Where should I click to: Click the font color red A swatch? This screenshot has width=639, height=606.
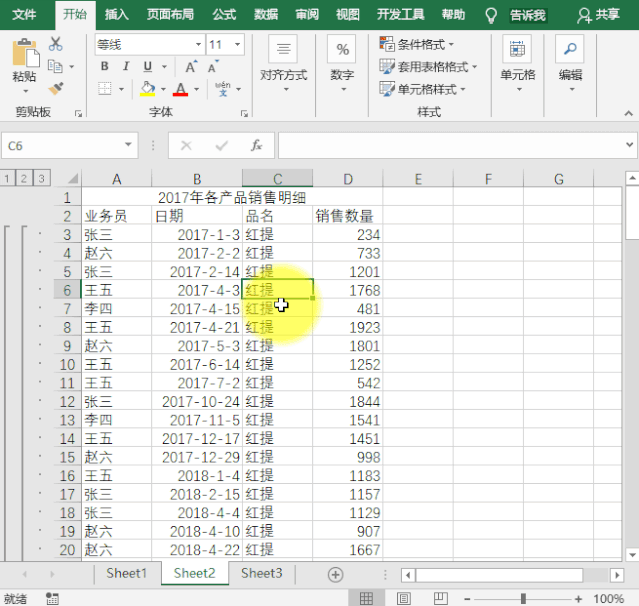point(181,89)
